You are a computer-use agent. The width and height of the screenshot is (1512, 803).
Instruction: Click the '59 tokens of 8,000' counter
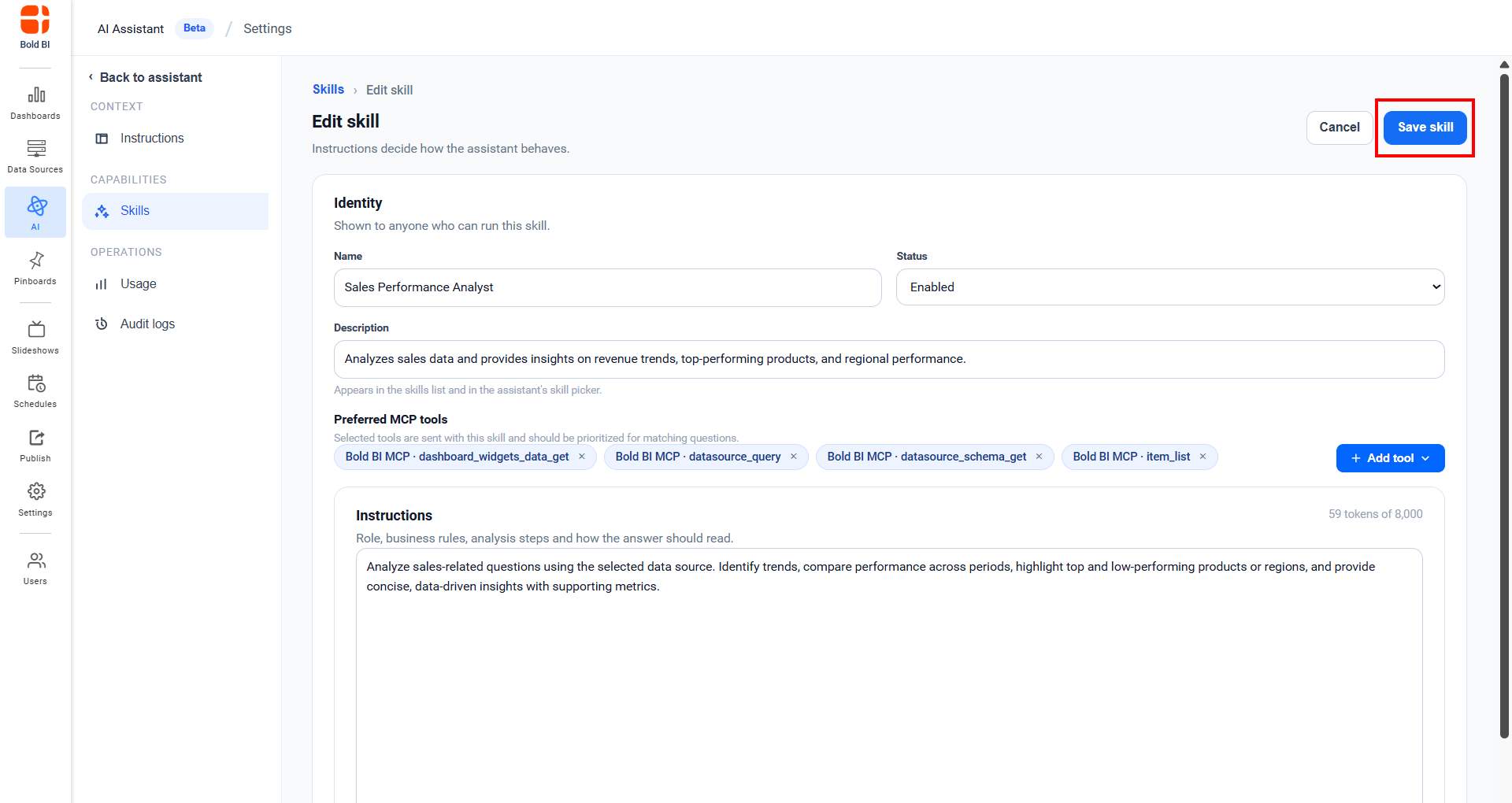click(x=1375, y=514)
